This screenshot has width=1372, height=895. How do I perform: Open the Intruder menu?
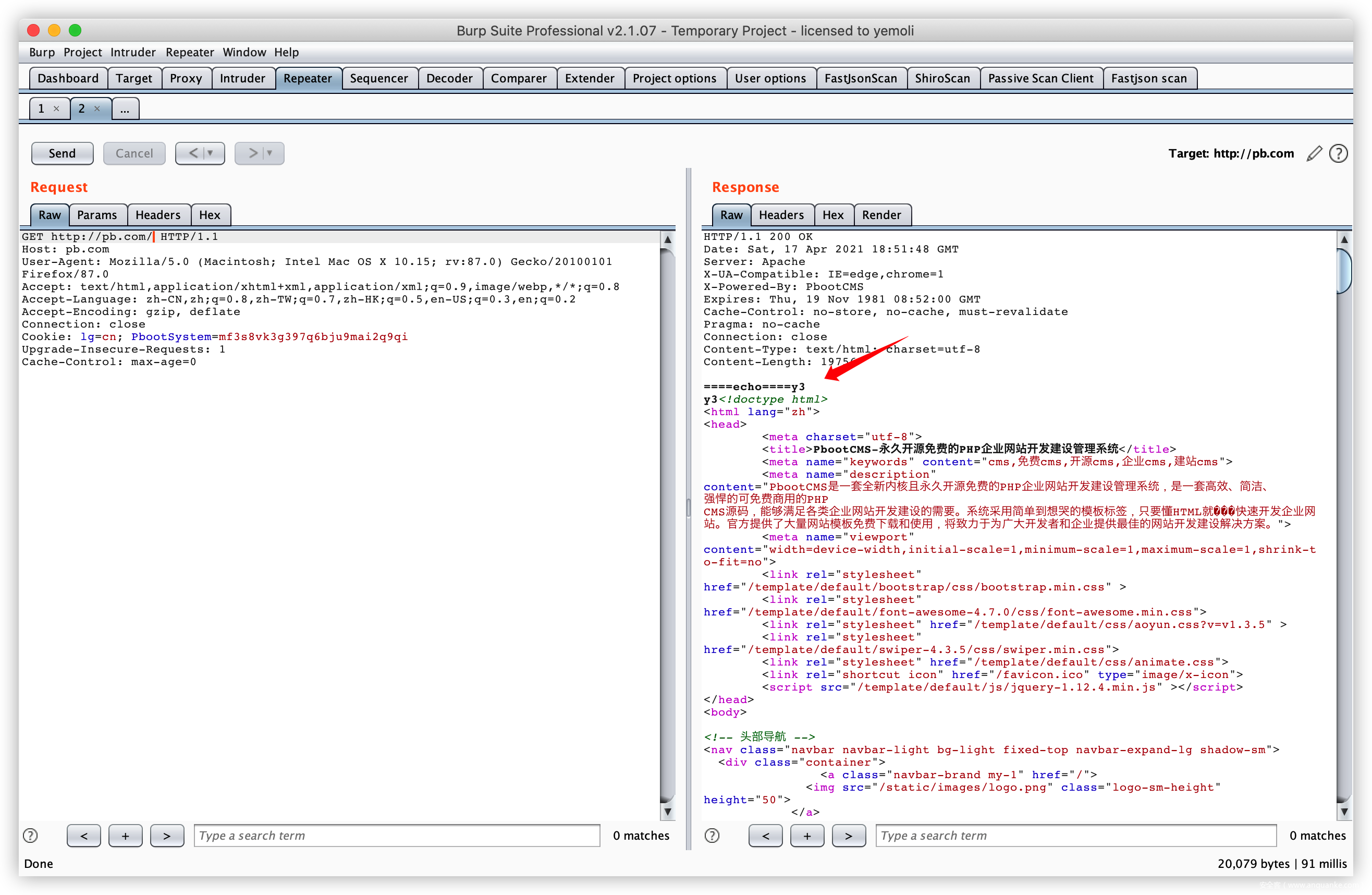pyautogui.click(x=132, y=53)
